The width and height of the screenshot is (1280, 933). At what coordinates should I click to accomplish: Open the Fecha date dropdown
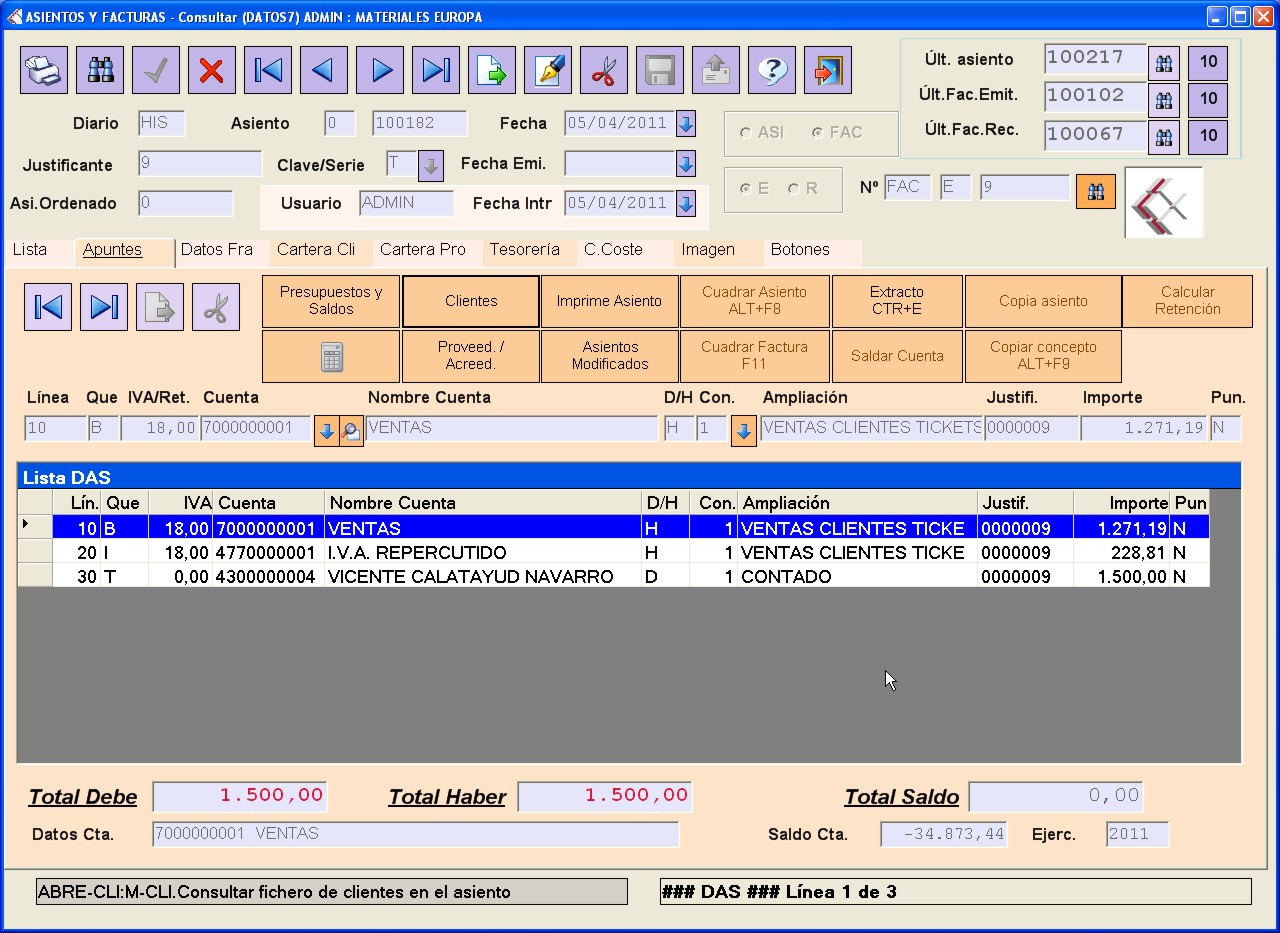click(x=686, y=124)
